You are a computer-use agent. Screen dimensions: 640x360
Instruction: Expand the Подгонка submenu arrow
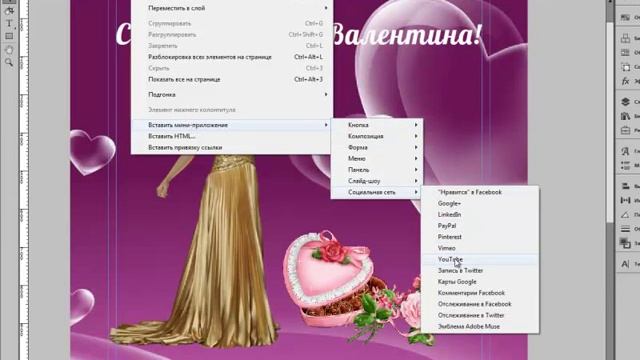coord(326,94)
